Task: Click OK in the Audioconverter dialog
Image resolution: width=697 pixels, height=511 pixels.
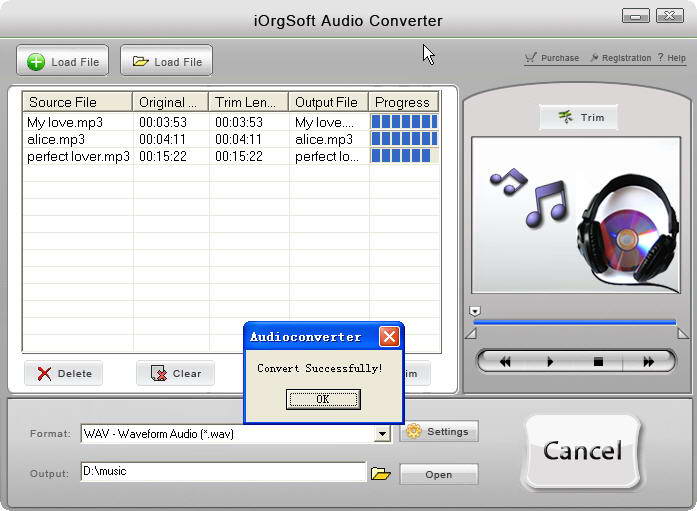Action: point(323,399)
